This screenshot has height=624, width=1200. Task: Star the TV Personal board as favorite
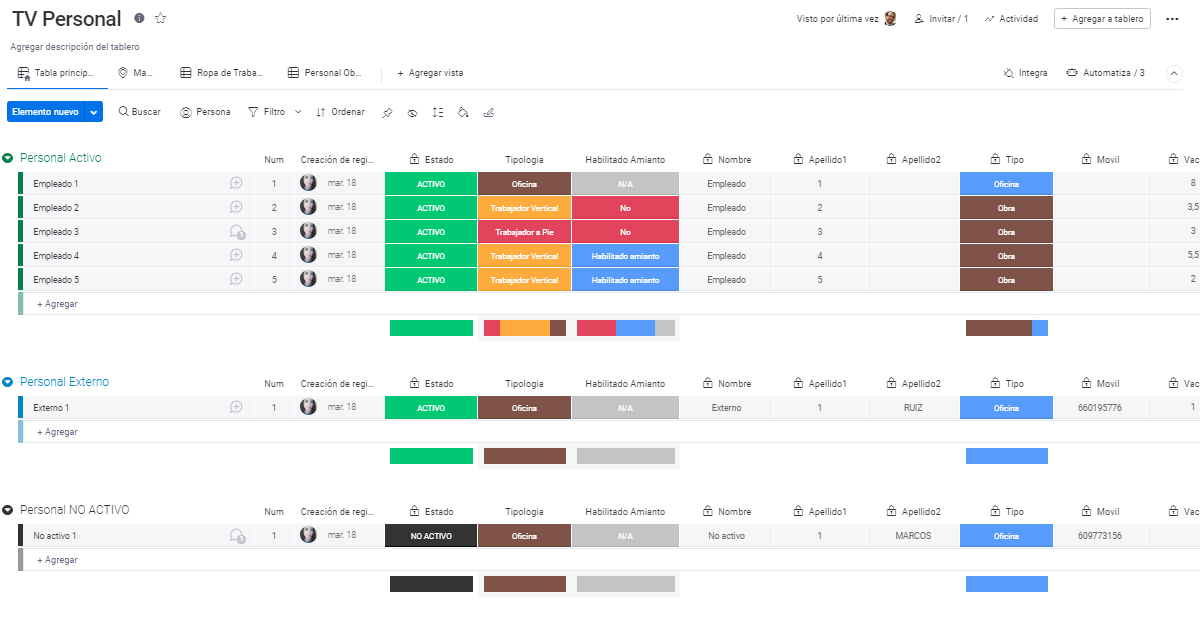(161, 19)
